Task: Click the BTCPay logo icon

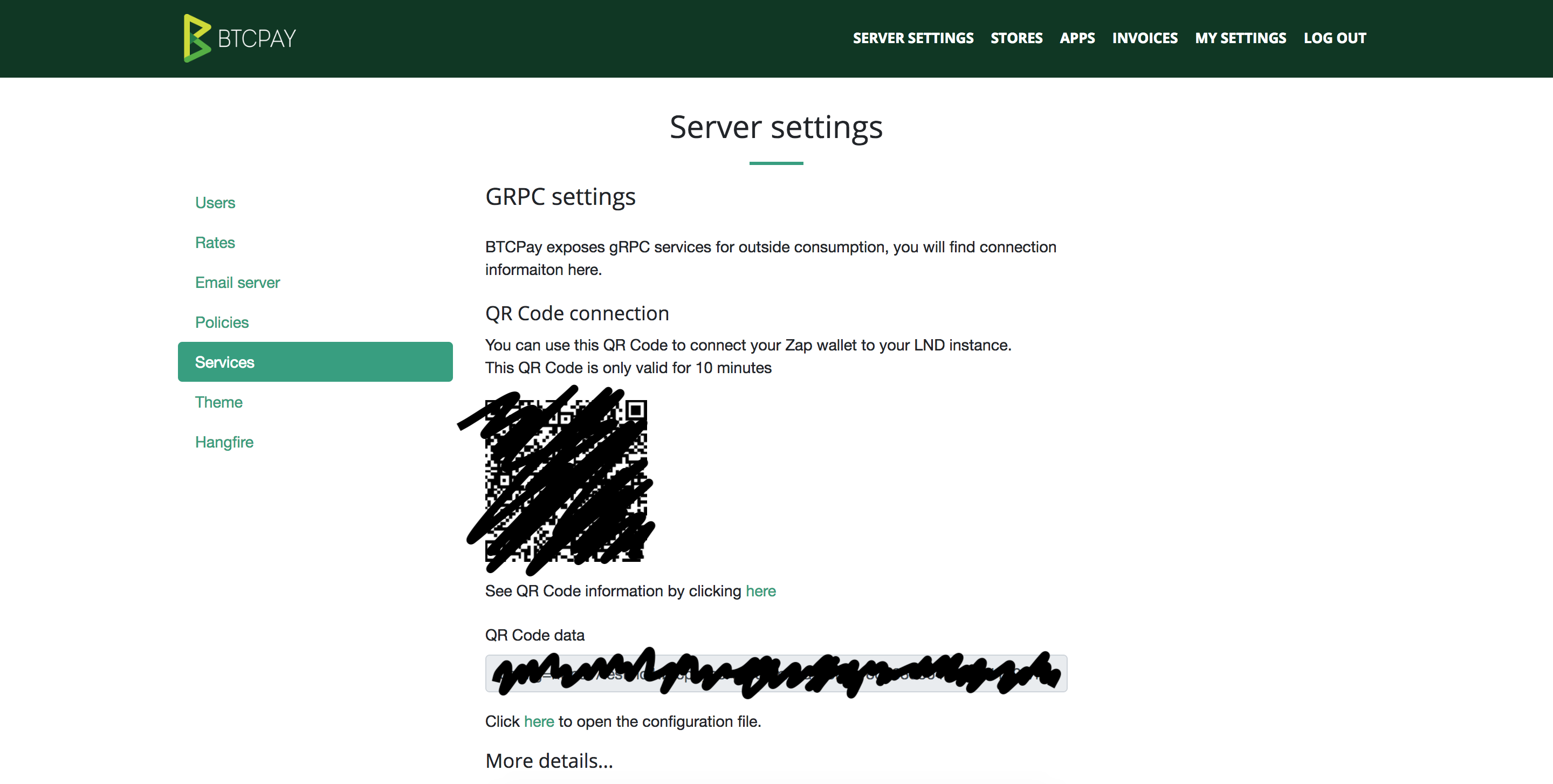Action: coord(196,38)
